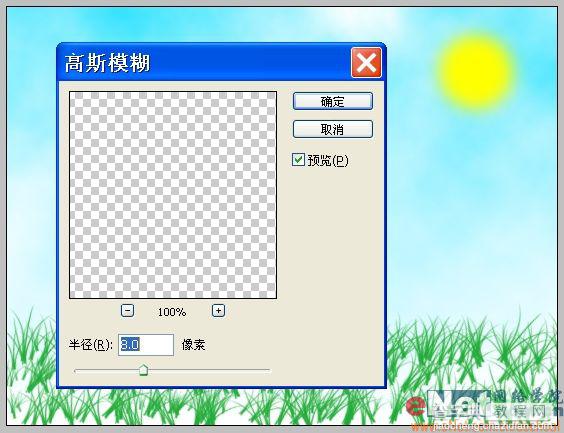
Task: Click the 半径(R): label
Action: (91, 345)
